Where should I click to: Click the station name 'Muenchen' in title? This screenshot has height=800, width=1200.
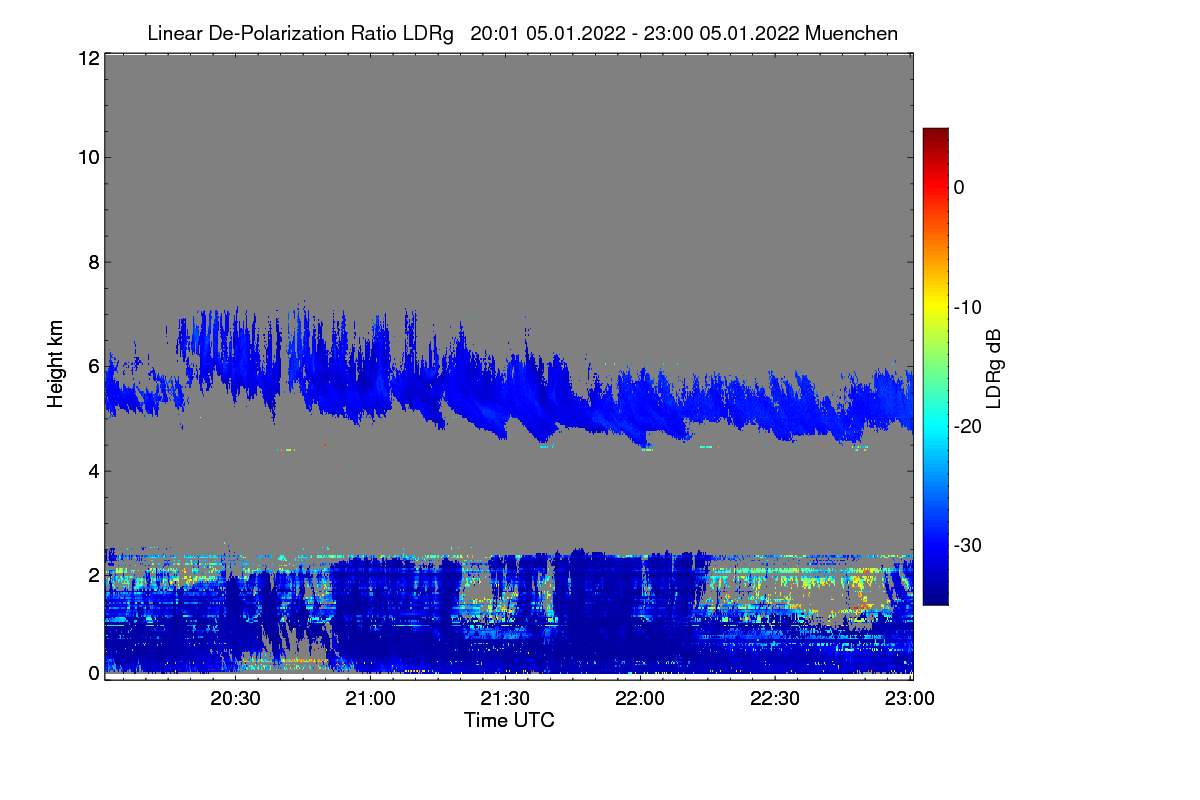click(x=851, y=33)
